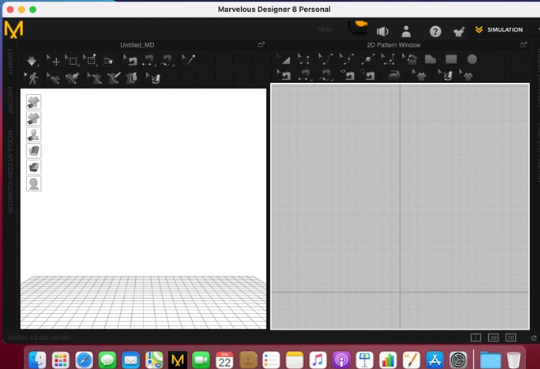540x369 pixels.
Task: Click the Fold Arrangement tool in 3D toolbar
Action: point(108,61)
